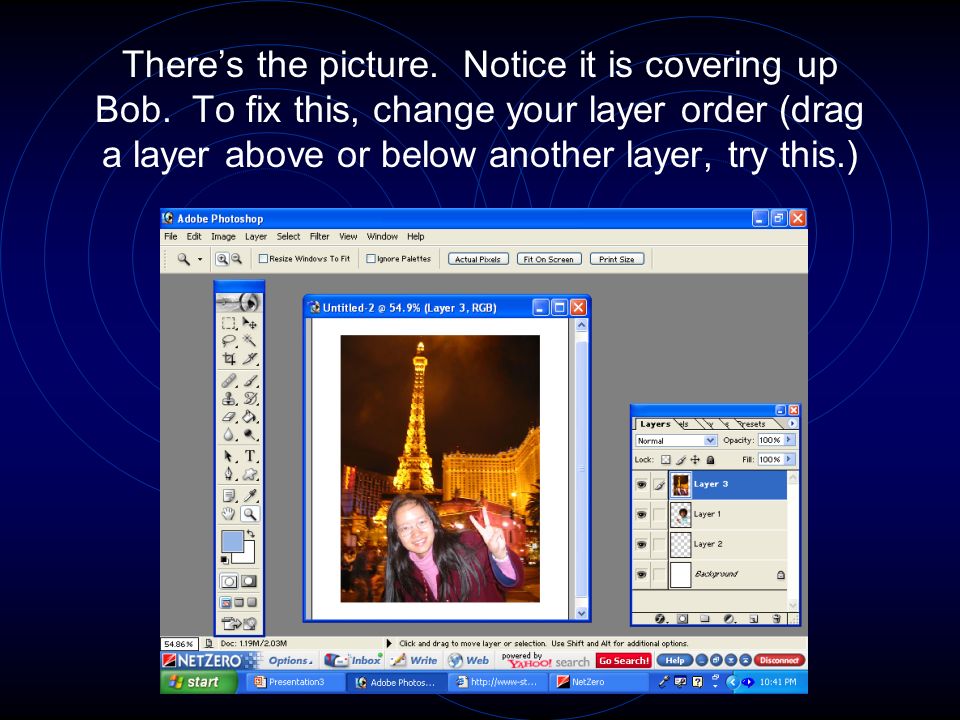The height and width of the screenshot is (720, 960).
Task: Hide Layer 2 with its eye icon
Action: coord(641,544)
